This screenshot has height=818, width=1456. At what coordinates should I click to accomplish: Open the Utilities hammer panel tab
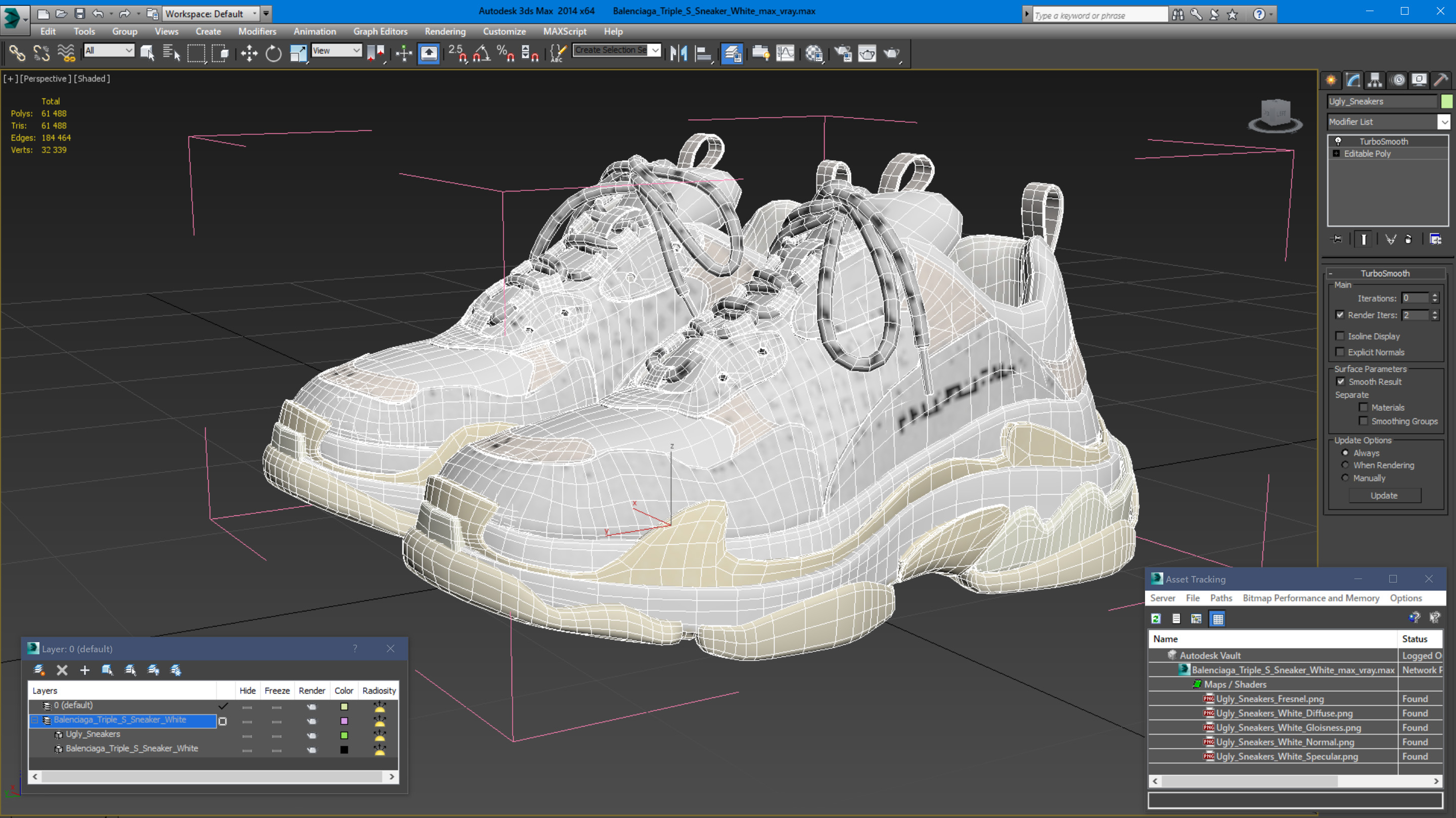[x=1441, y=80]
